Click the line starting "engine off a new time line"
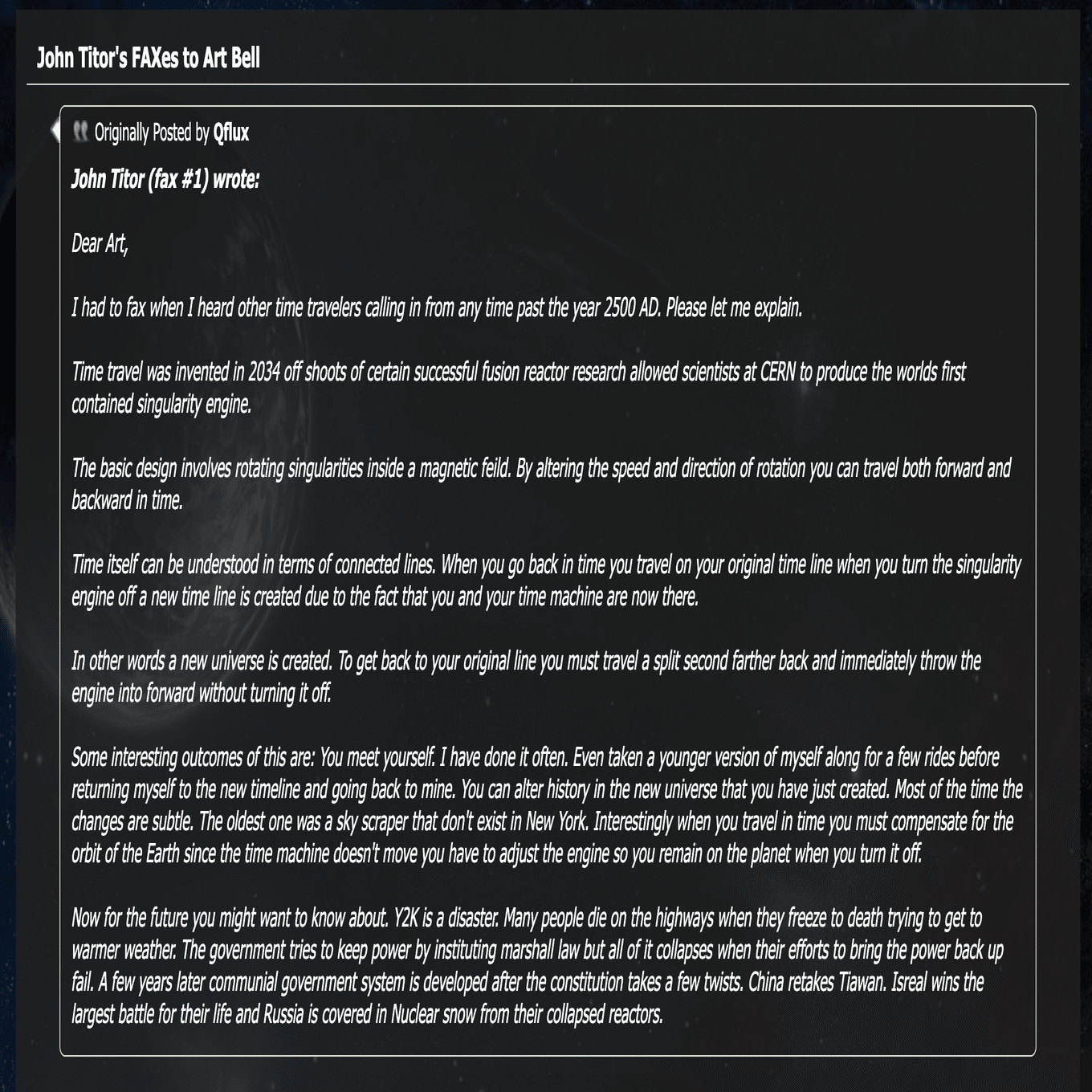1092x1092 pixels. tap(385, 597)
